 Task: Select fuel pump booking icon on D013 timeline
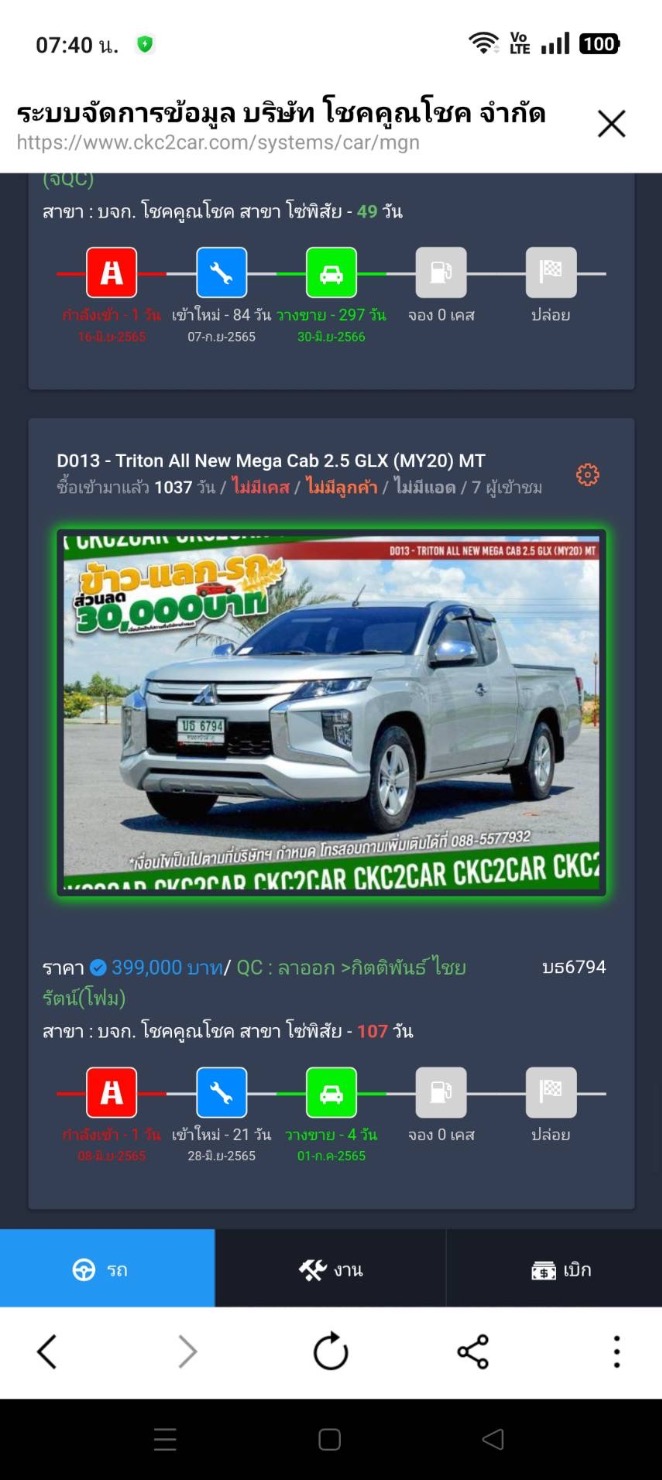pos(441,1093)
